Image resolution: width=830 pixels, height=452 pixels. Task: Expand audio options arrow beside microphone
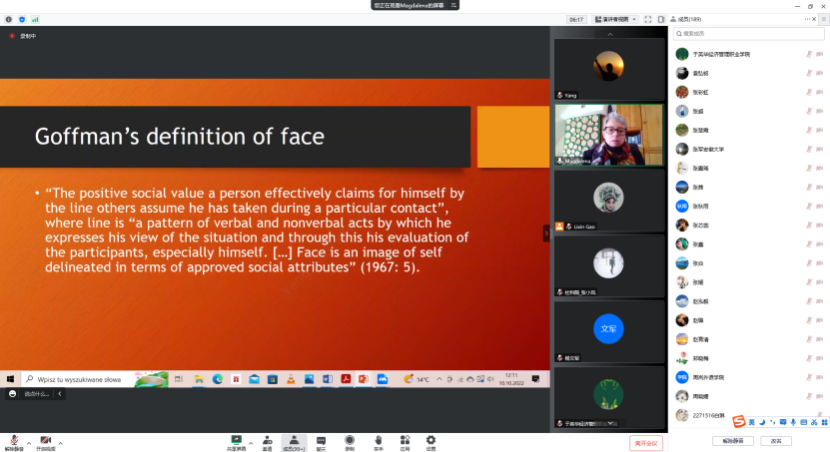[x=28, y=442]
